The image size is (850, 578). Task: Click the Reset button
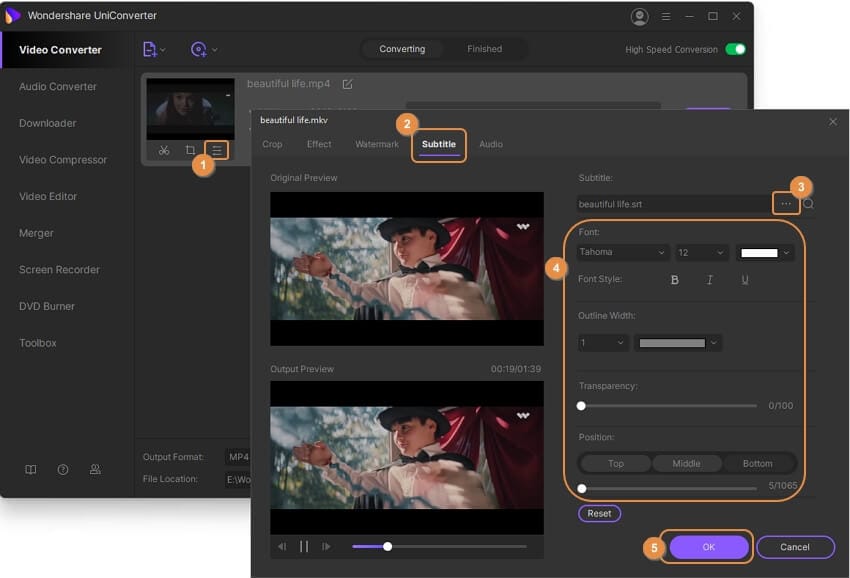(600, 513)
